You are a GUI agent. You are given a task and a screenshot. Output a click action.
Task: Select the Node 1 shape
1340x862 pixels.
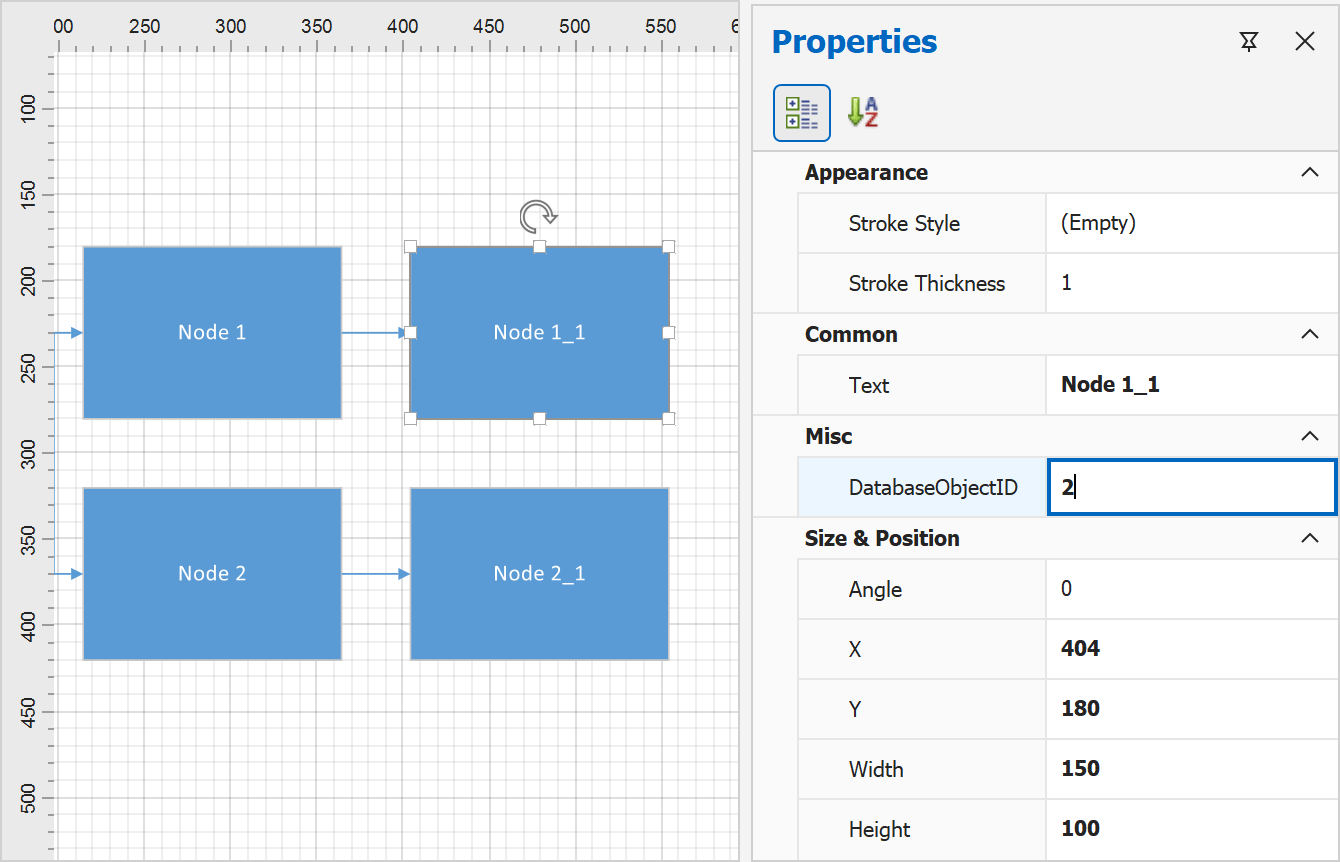tap(212, 332)
